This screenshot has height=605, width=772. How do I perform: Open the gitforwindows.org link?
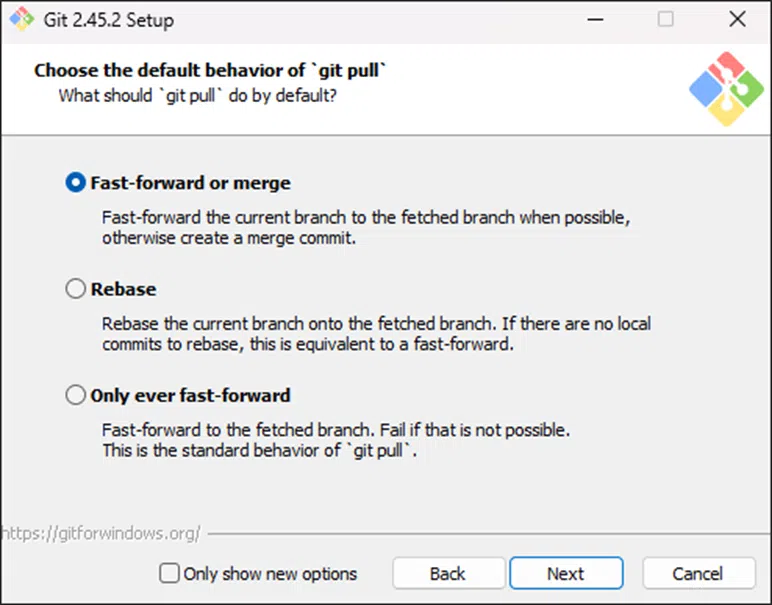click(101, 533)
